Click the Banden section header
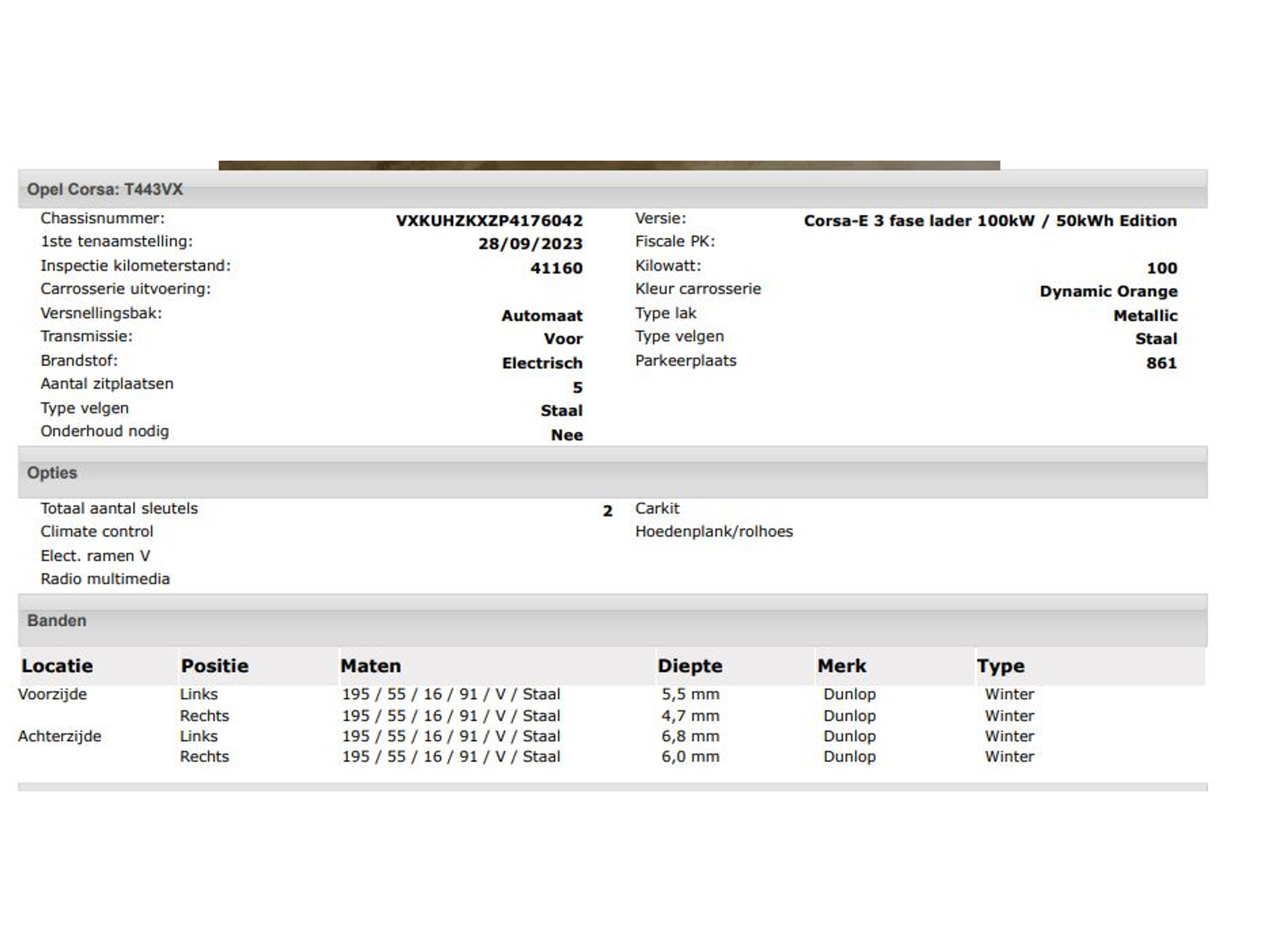 point(56,621)
